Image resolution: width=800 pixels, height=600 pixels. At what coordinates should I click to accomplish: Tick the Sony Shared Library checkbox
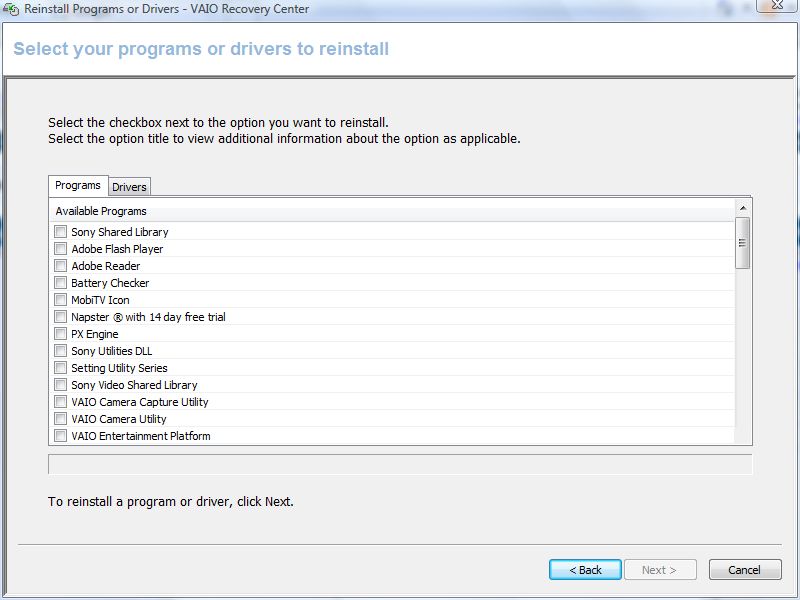[60, 232]
